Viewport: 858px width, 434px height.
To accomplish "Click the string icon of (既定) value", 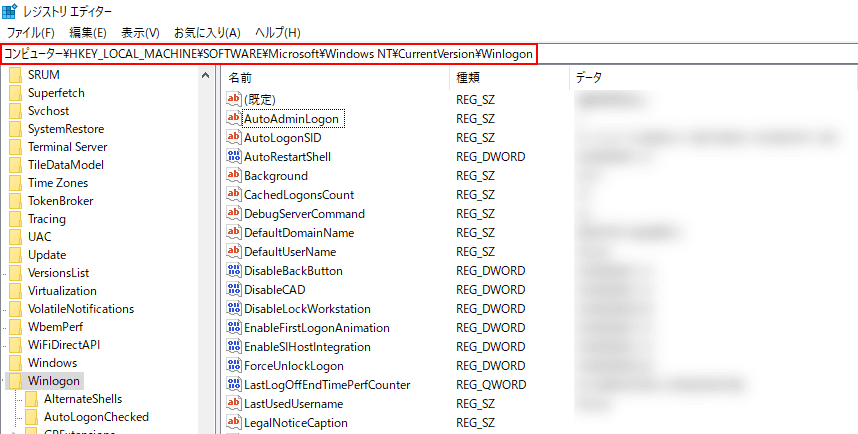I will [x=234, y=99].
